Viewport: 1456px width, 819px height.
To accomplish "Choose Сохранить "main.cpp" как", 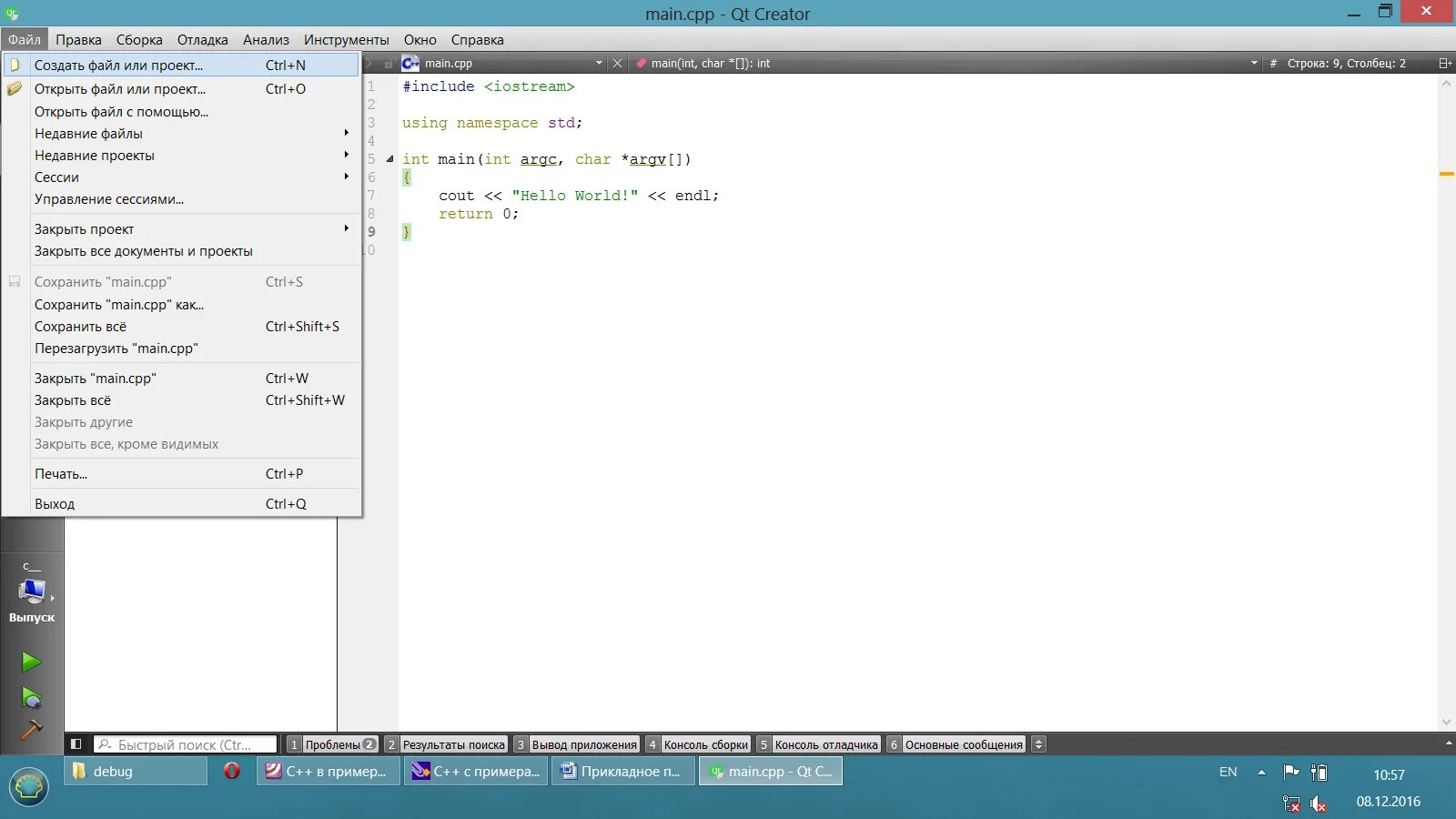I will coord(181,304).
